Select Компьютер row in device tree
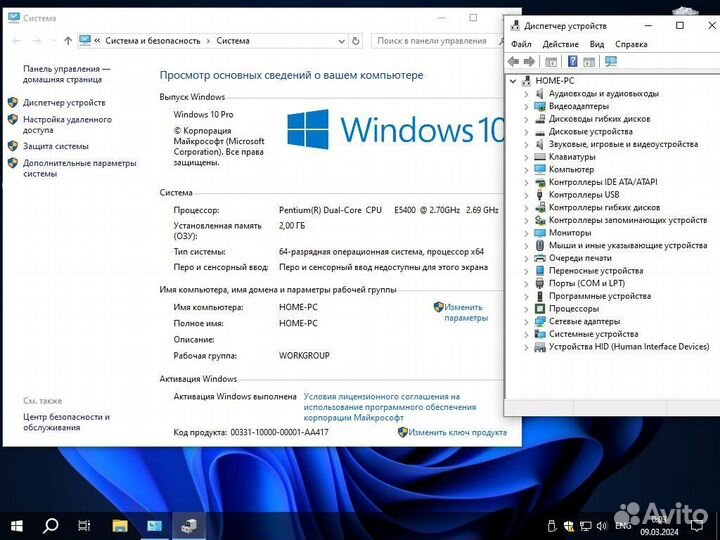Image resolution: width=720 pixels, height=540 pixels. click(x=571, y=169)
